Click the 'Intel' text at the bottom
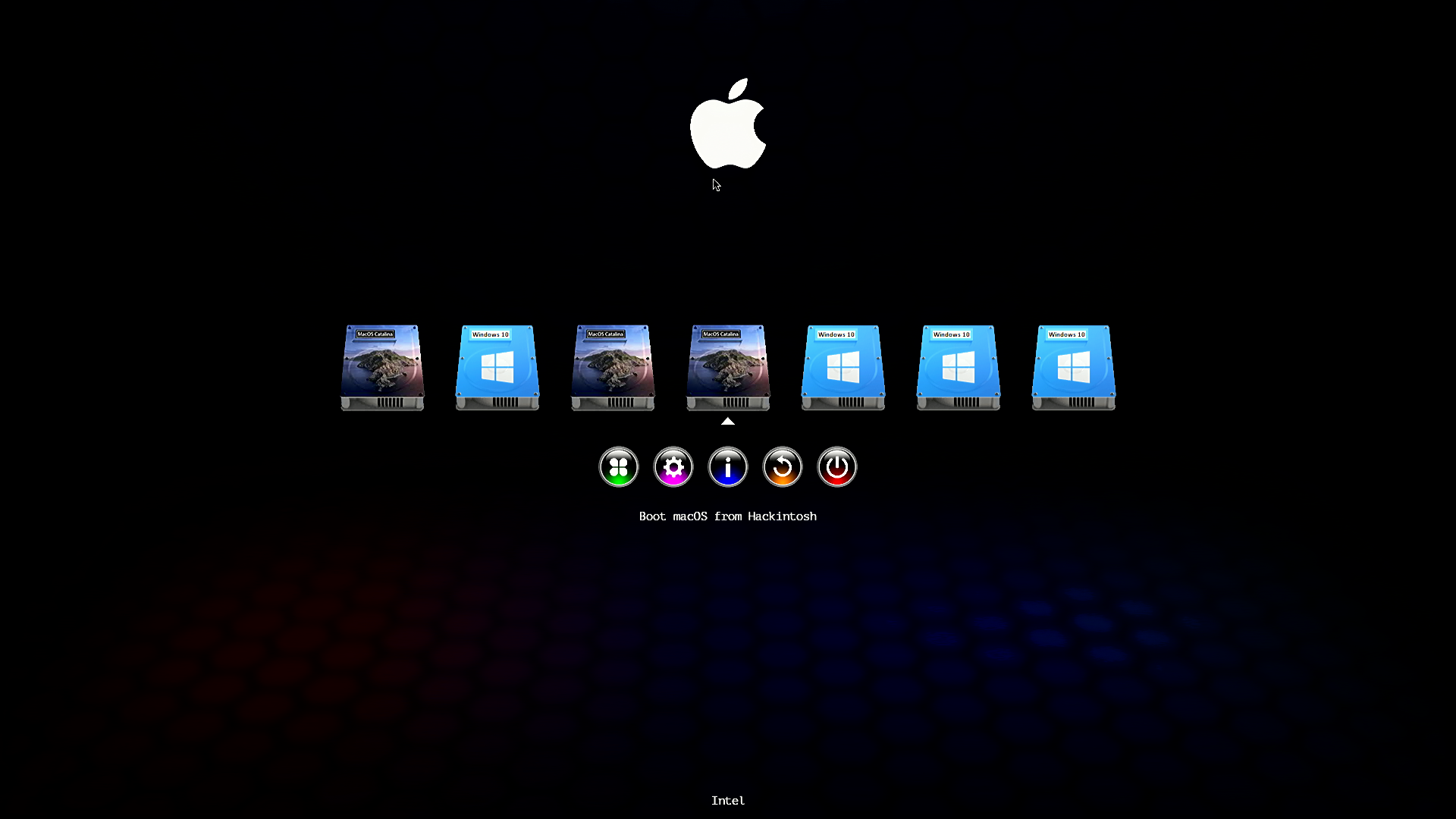Image resolution: width=1456 pixels, height=819 pixels. pyautogui.click(x=728, y=801)
